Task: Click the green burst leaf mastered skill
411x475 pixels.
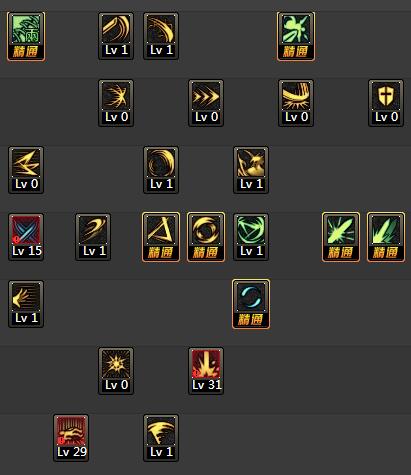Action: 341,237
